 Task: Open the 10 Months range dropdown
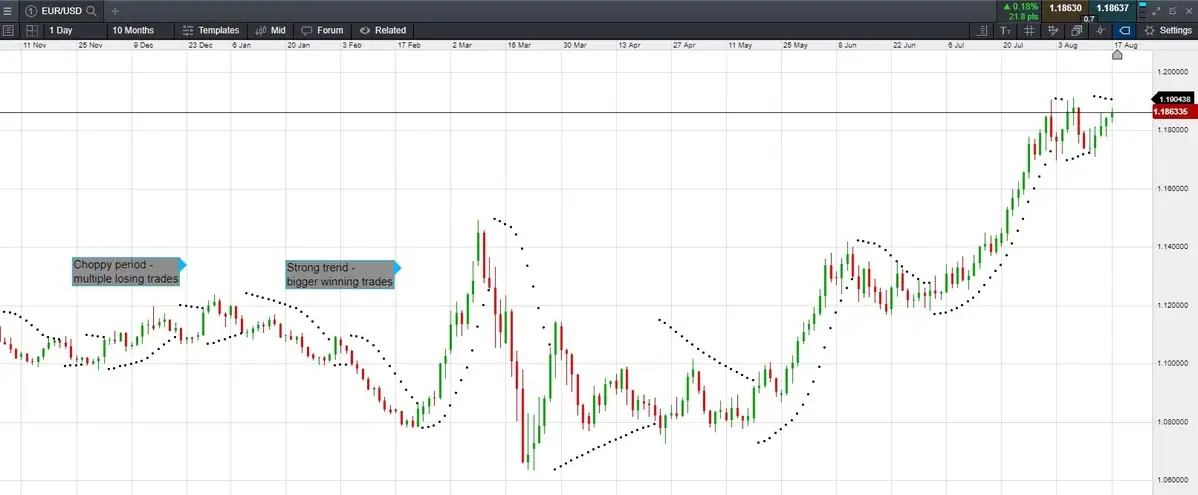tap(140, 30)
